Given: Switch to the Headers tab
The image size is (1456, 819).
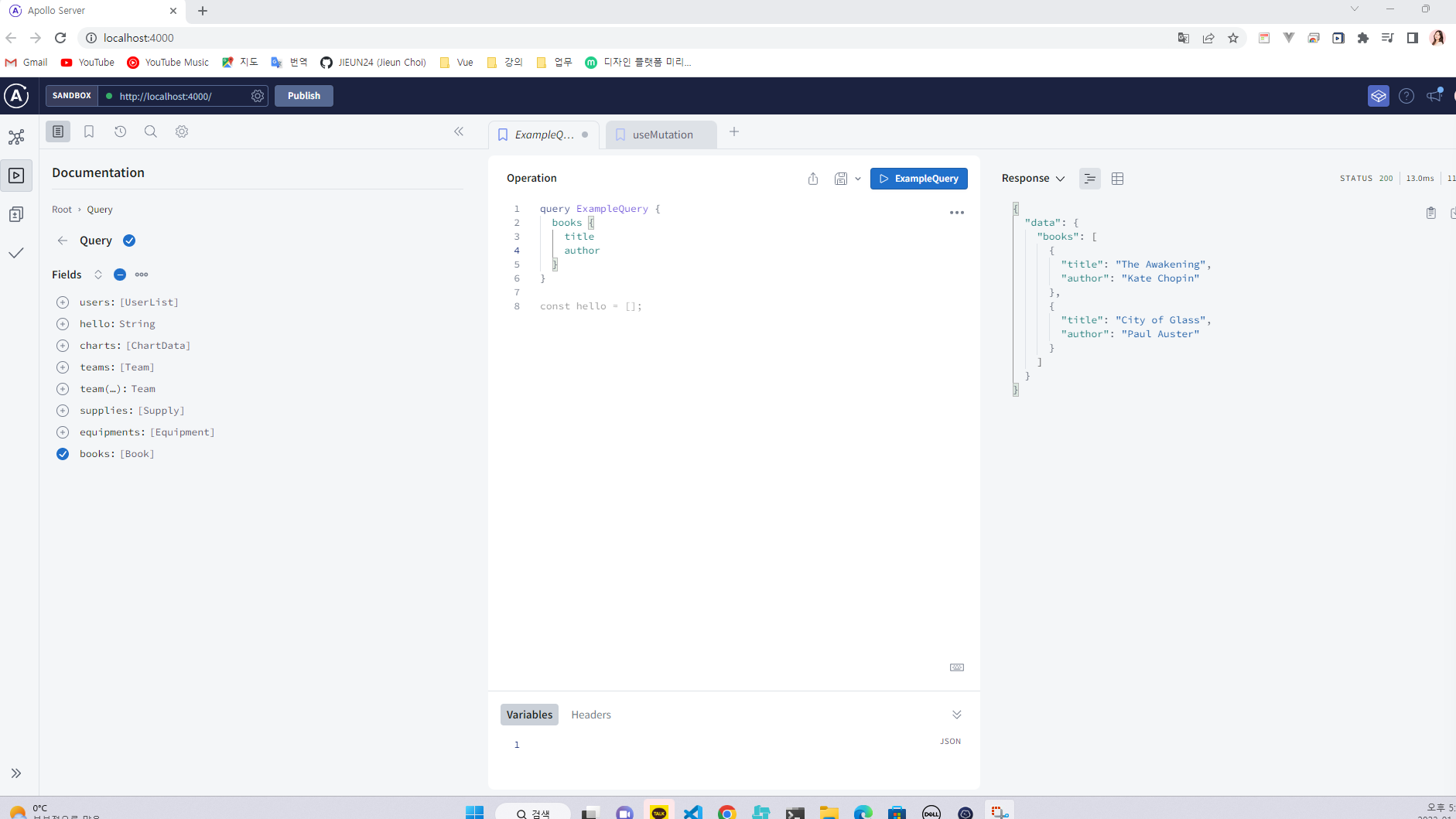Looking at the screenshot, I should (x=591, y=715).
